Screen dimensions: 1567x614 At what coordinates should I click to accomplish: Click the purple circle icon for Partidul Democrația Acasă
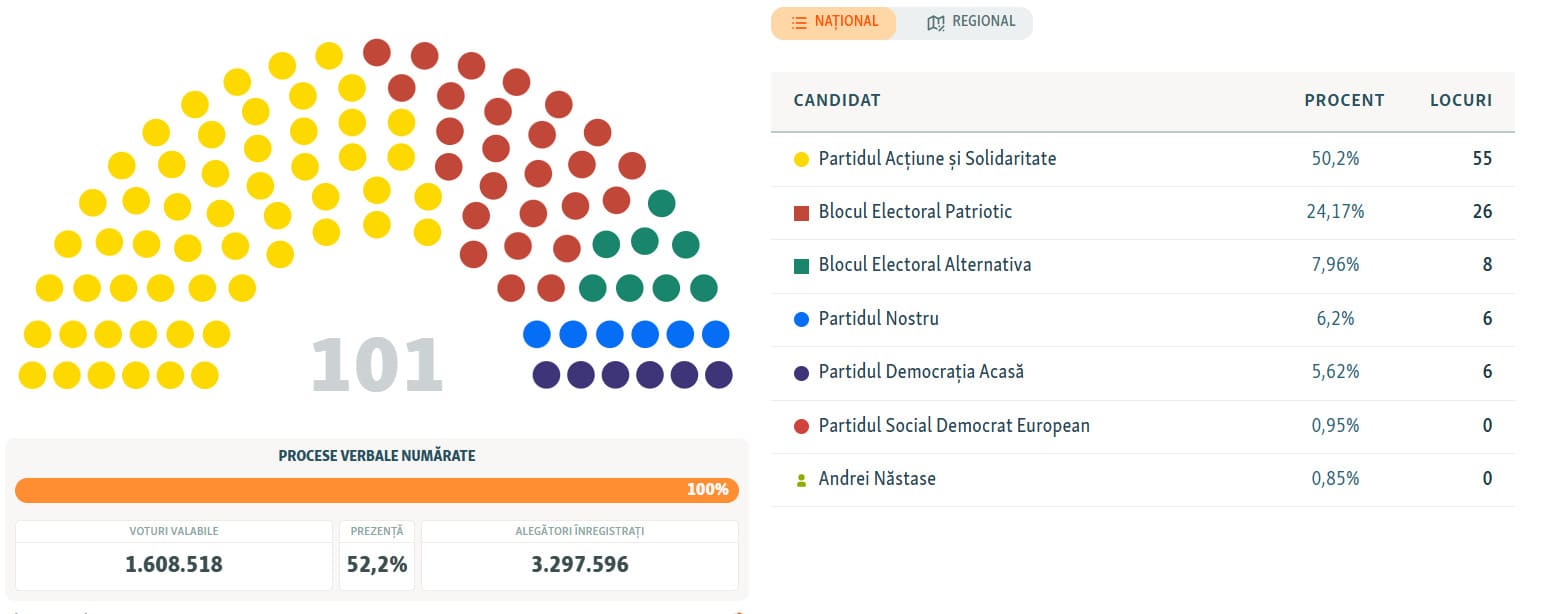pos(801,373)
